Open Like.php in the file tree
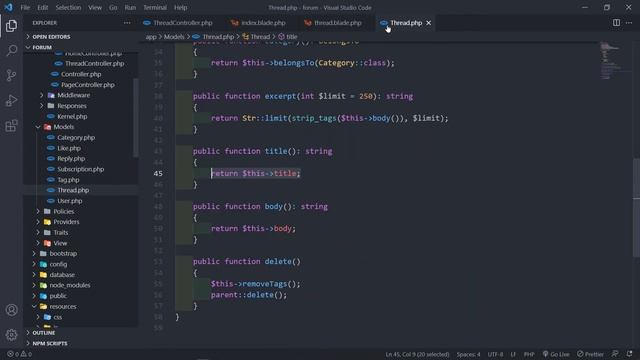This screenshot has width=640, height=360. [69, 148]
